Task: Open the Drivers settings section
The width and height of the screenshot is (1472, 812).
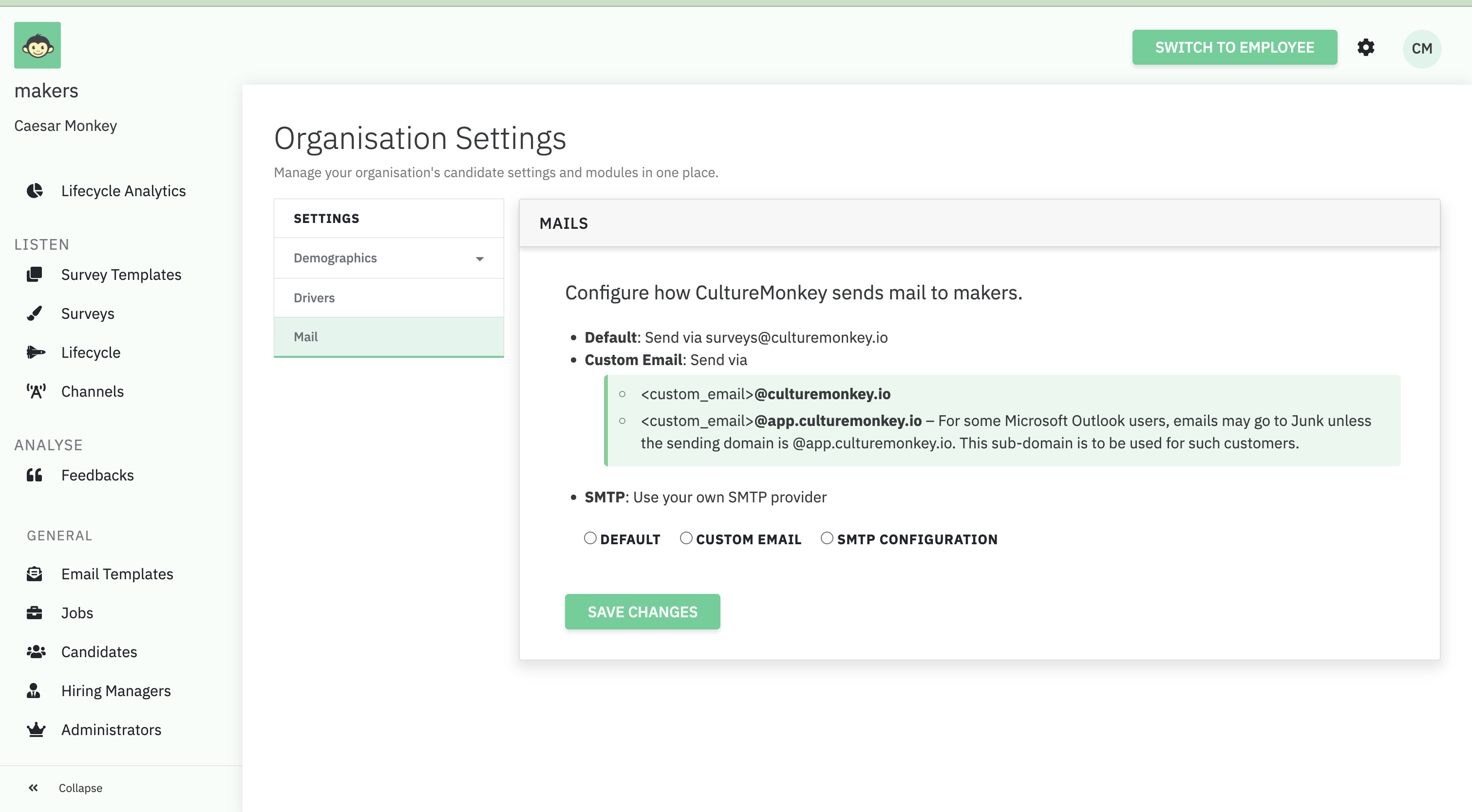Action: click(x=389, y=297)
